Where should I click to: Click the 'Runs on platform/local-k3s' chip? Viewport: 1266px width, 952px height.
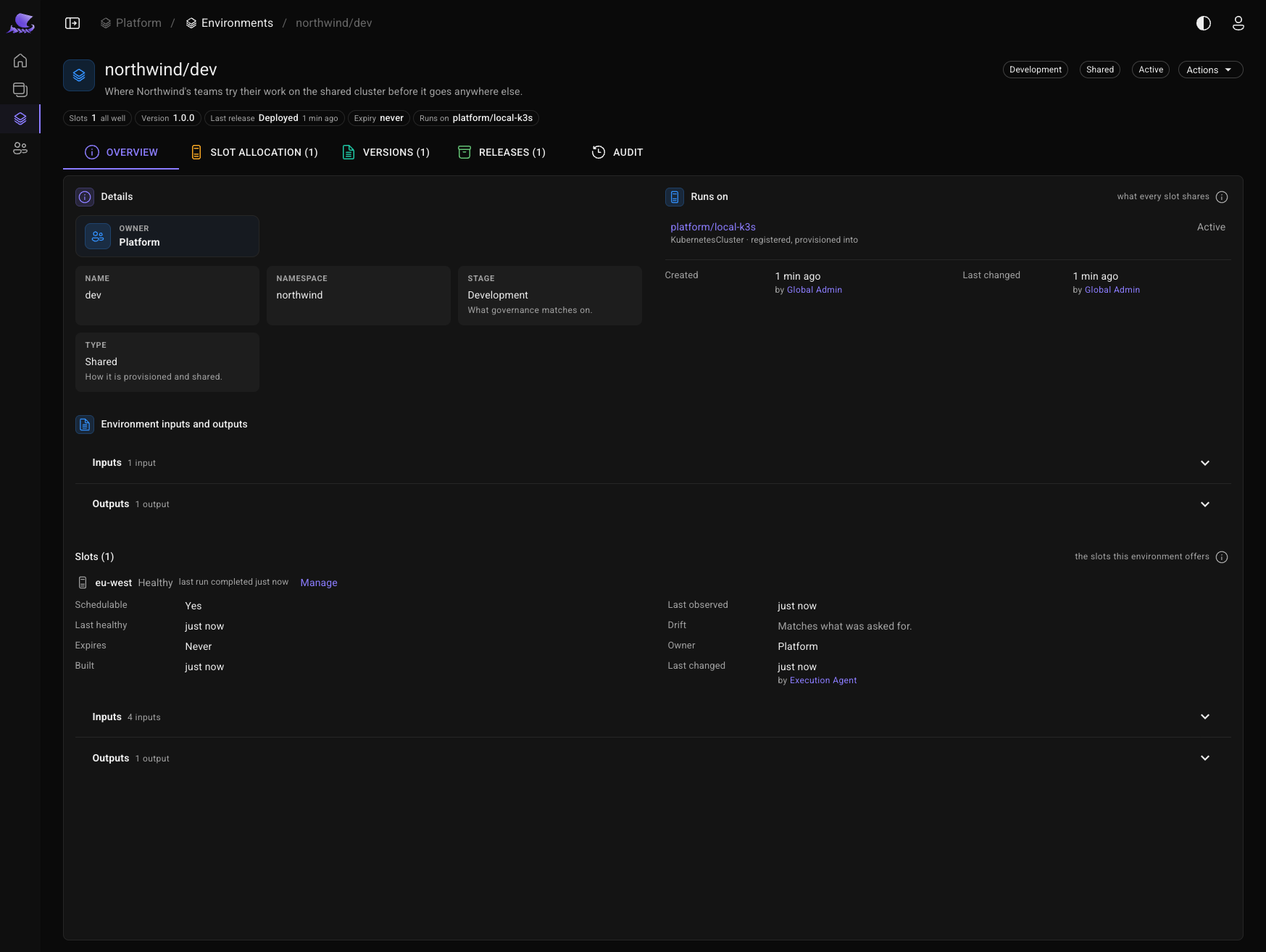click(476, 118)
